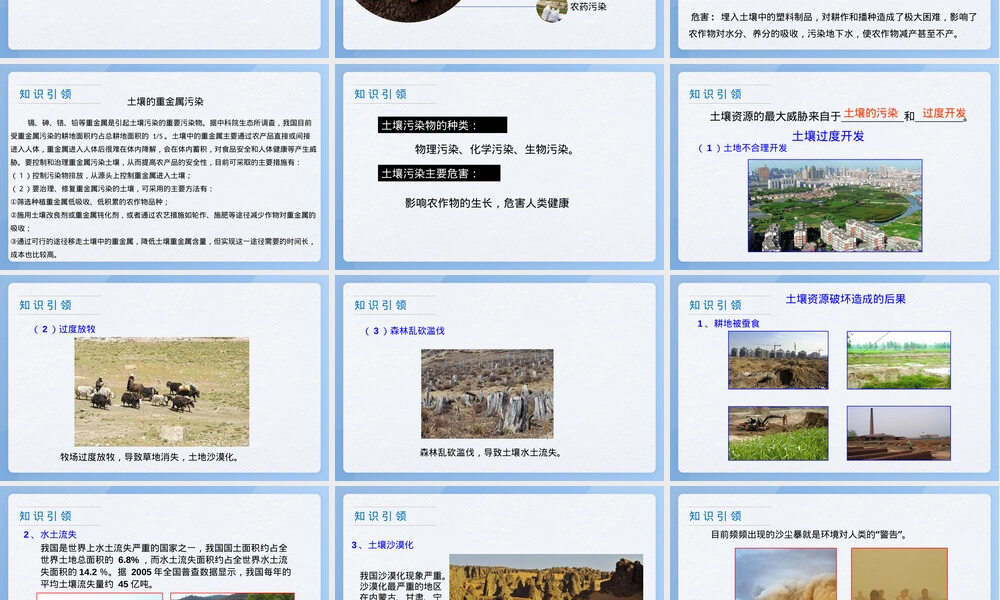Click the brick kiln chimney photo
Image resolution: width=1000 pixels, height=600 pixels.
click(899, 434)
